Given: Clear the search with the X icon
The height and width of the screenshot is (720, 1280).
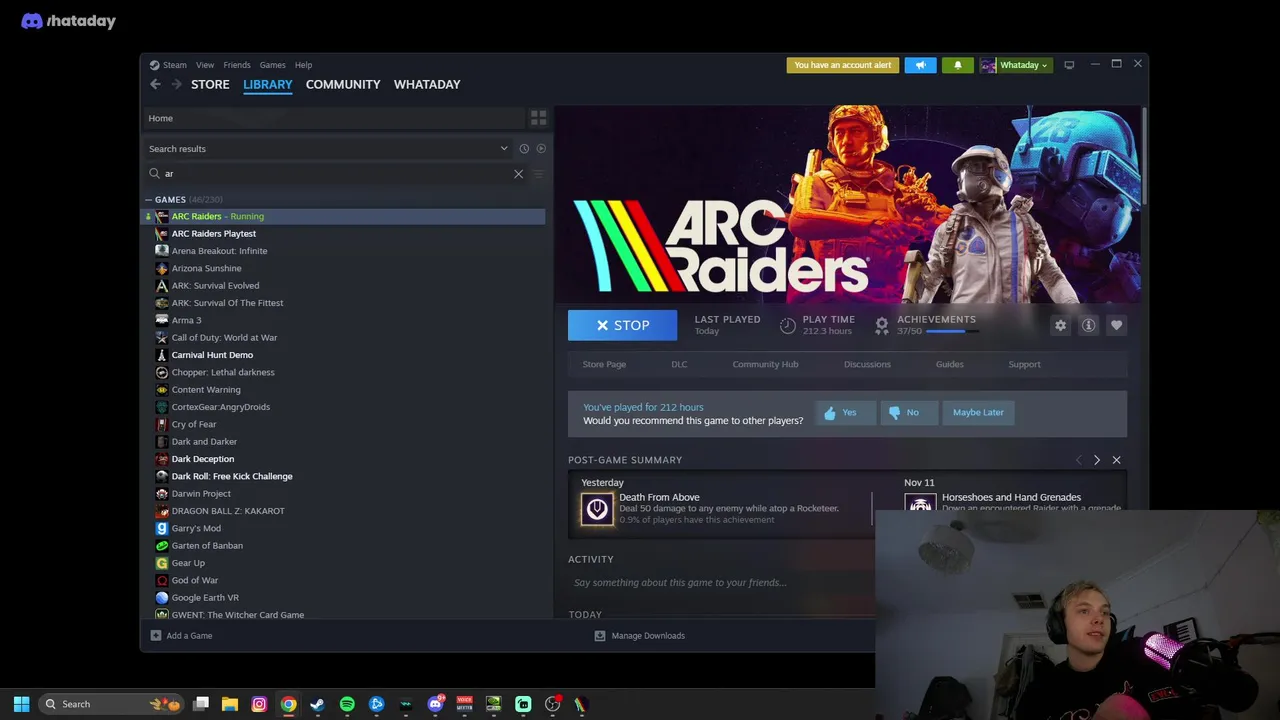Looking at the screenshot, I should pyautogui.click(x=518, y=174).
